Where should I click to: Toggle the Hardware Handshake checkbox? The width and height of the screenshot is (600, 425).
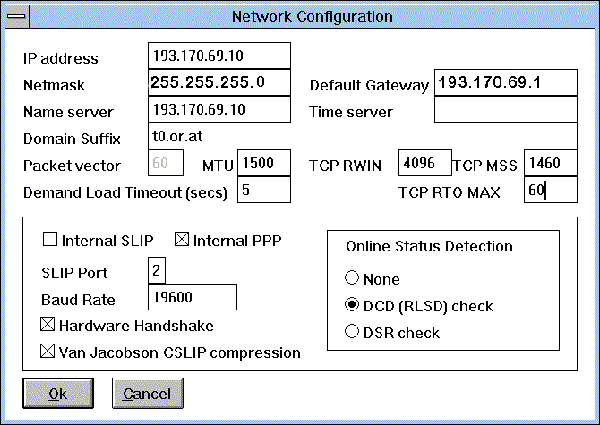pos(47,325)
